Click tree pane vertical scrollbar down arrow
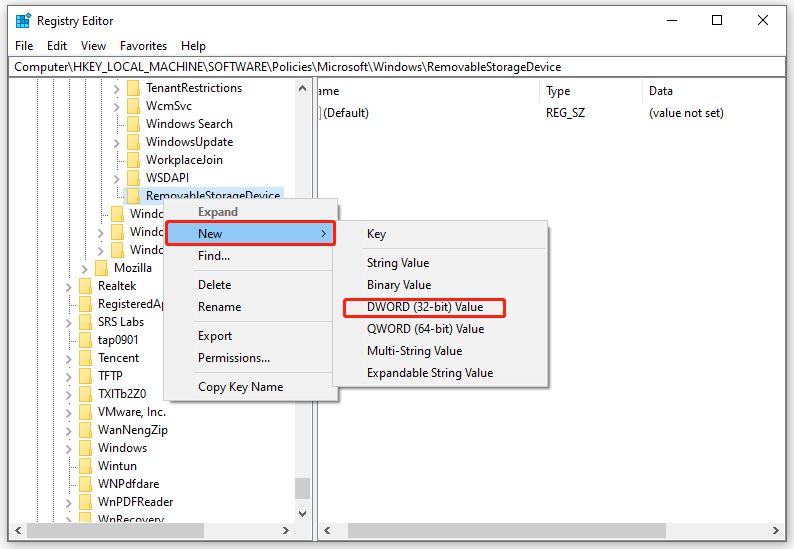Viewport: 794px width, 549px height. click(x=303, y=514)
